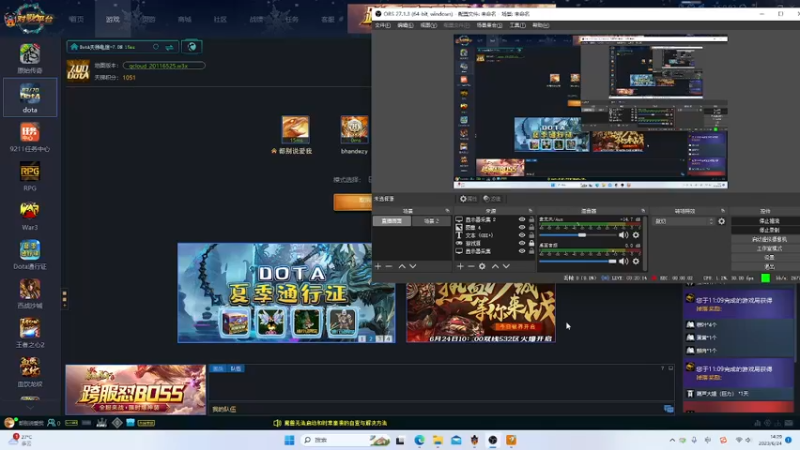
Task: Open File Explorer from taskbar
Action: 438,440
